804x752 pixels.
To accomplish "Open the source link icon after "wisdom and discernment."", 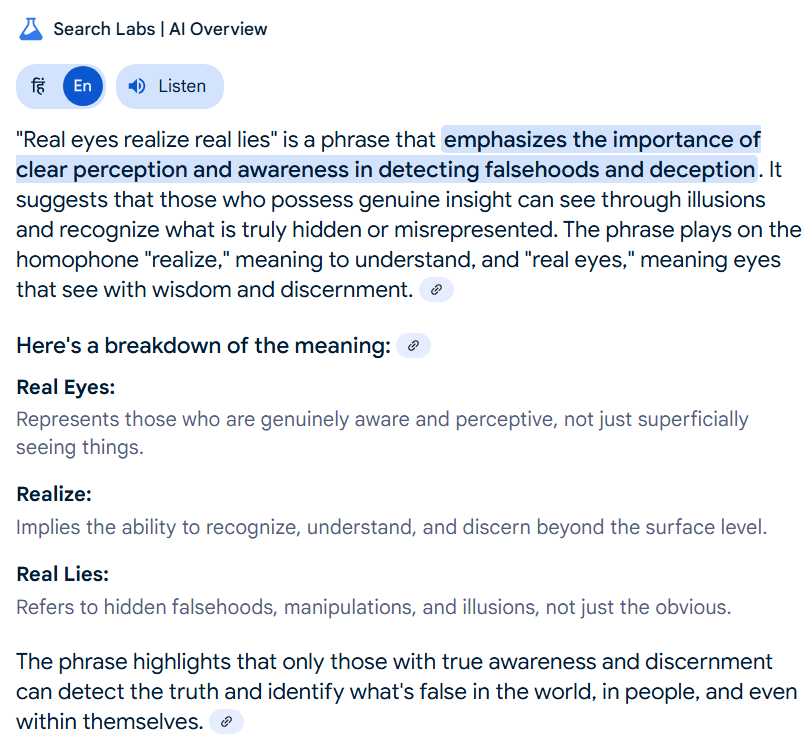I will [436, 290].
